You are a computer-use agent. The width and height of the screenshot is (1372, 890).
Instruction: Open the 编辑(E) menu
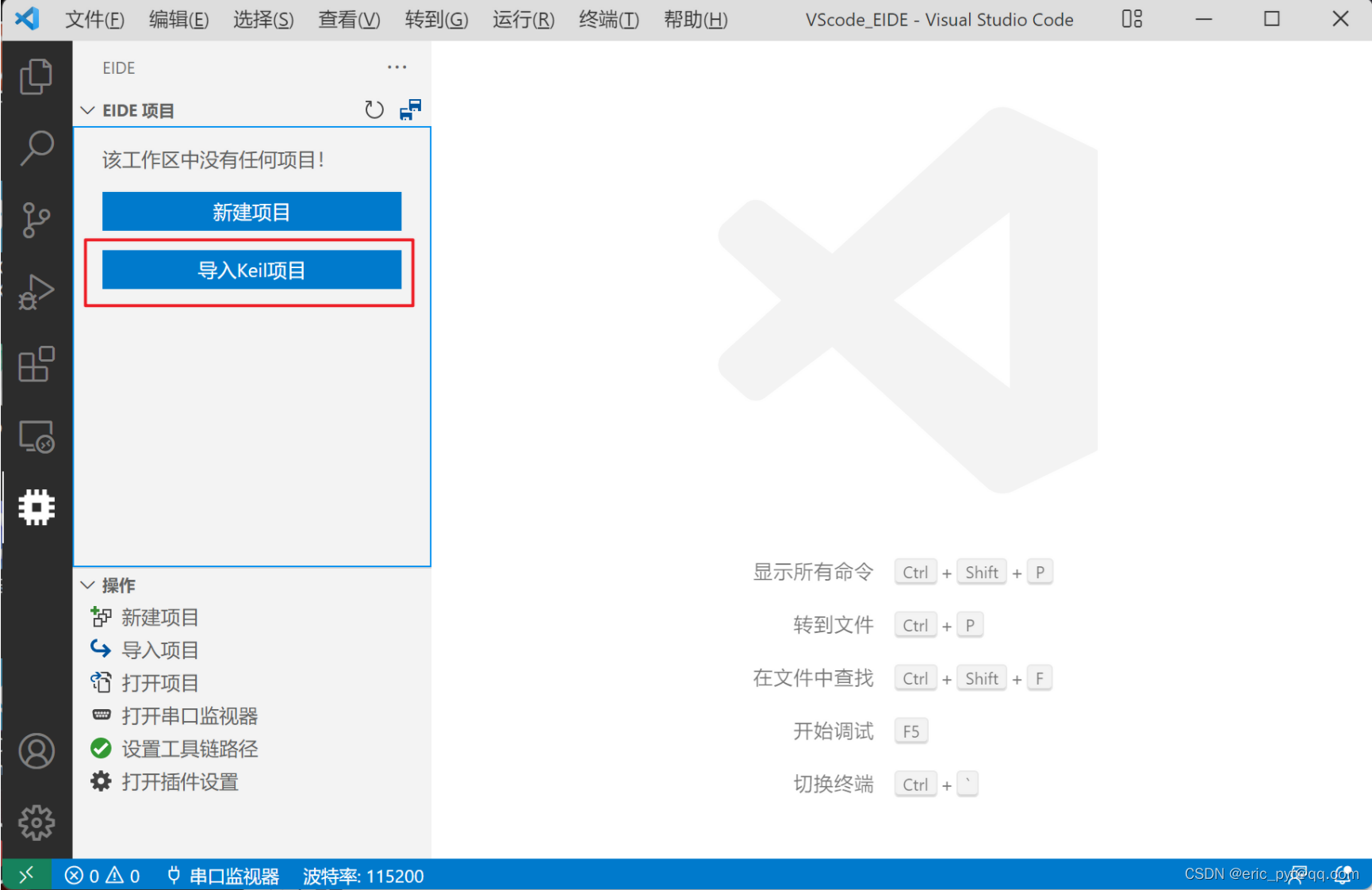(x=178, y=20)
